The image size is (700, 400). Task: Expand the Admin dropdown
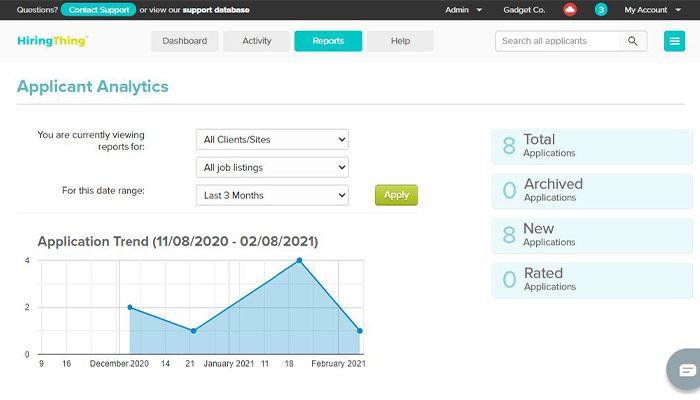463,10
